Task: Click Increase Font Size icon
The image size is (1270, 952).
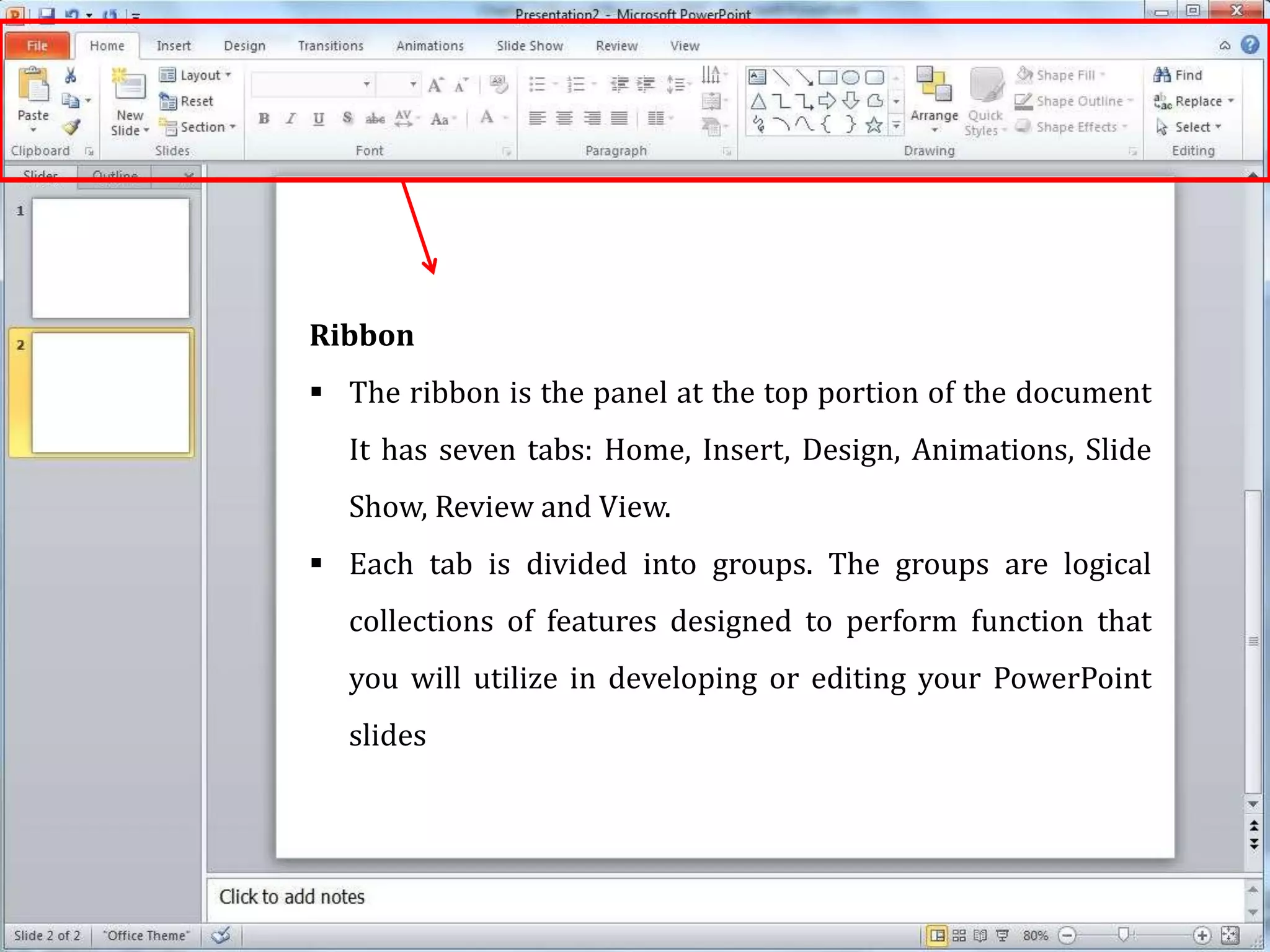Action: [x=435, y=85]
